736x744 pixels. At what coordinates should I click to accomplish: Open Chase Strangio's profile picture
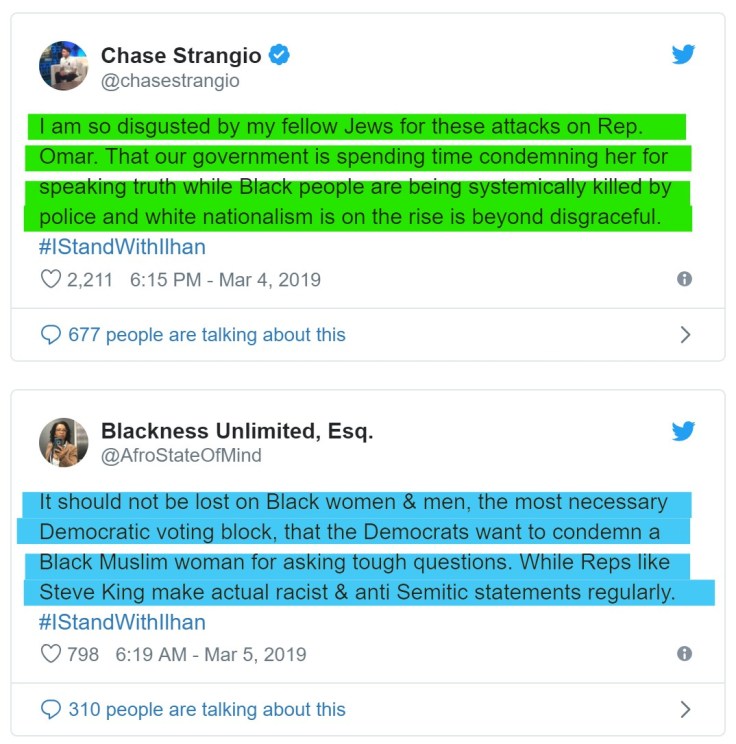click(64, 66)
